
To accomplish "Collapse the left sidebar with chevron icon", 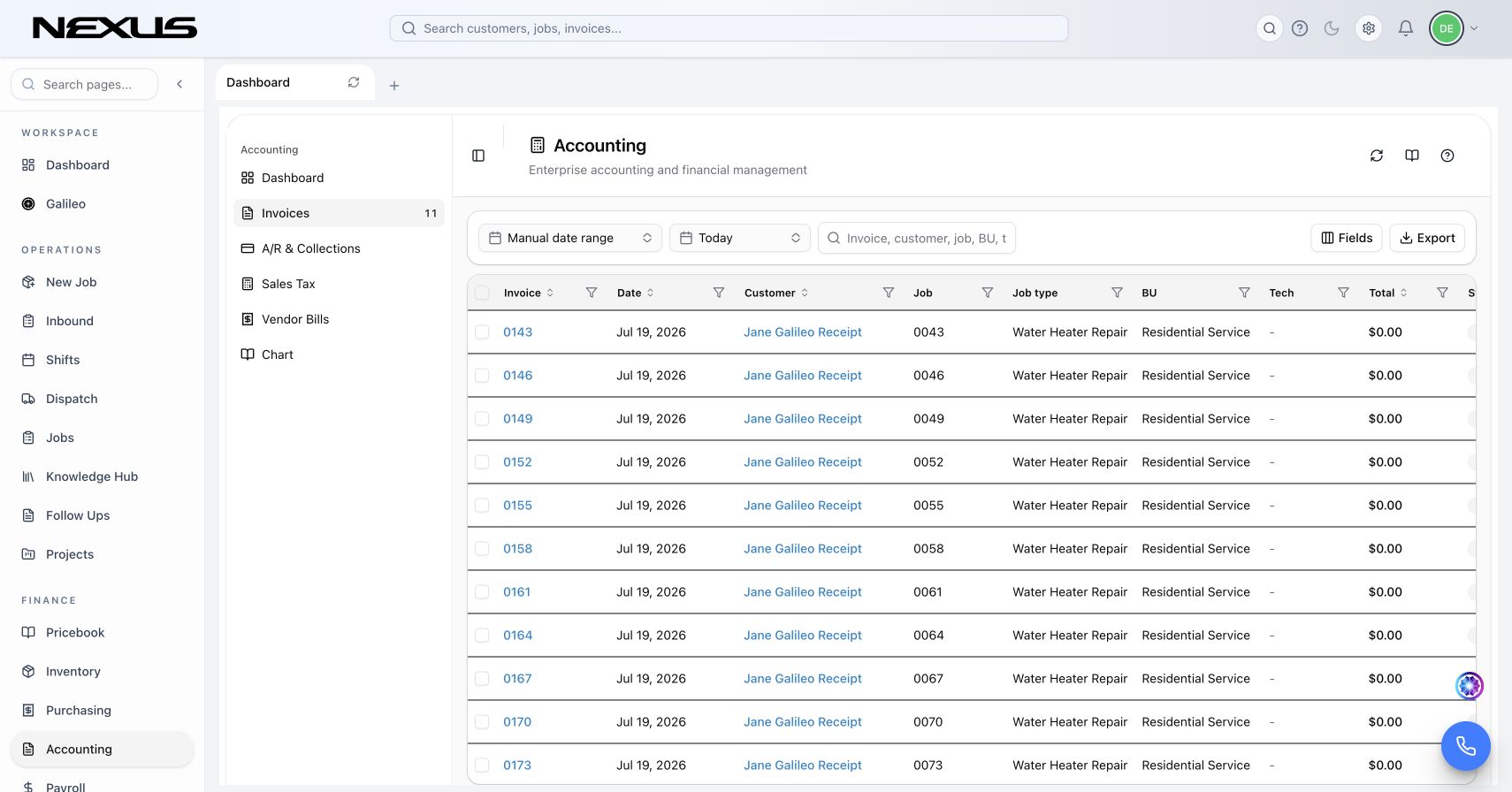I will [179, 84].
